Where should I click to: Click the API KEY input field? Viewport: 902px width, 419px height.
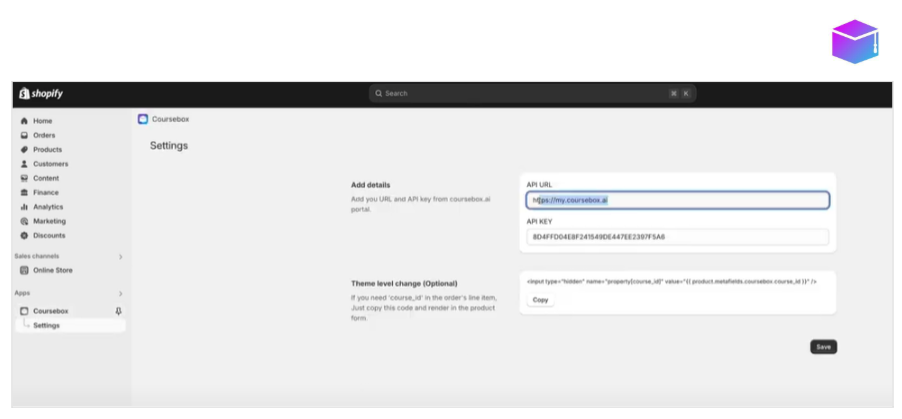tap(678, 237)
